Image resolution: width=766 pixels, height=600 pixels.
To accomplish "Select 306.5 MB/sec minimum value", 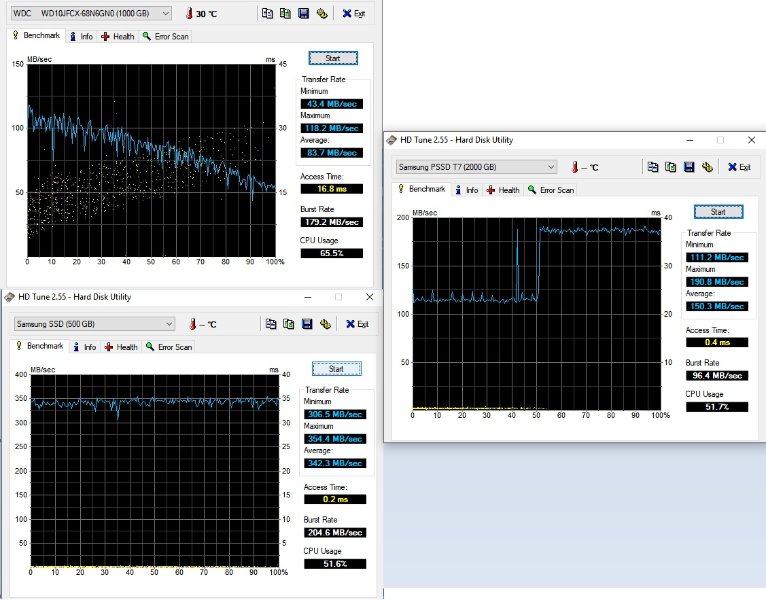I will (x=335, y=414).
